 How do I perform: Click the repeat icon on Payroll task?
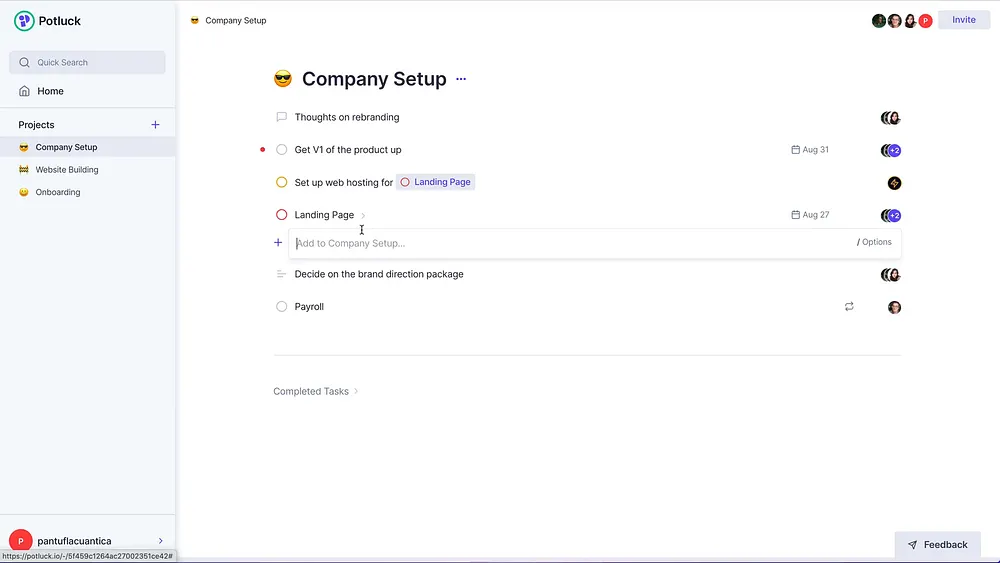pos(849,307)
